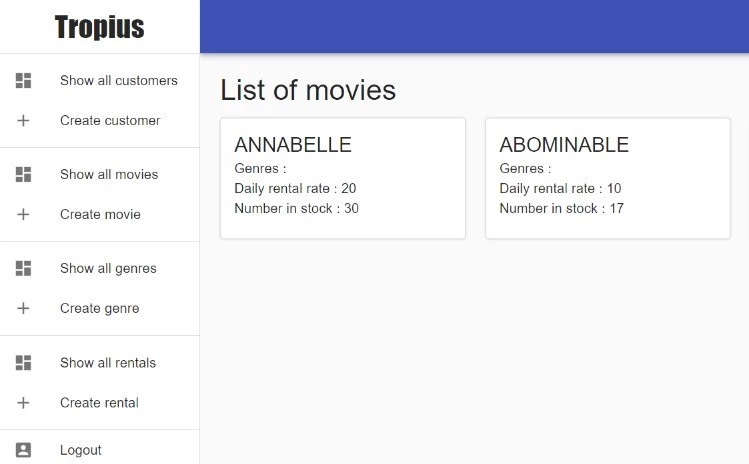The image size is (749, 464).
Task: Open the Show all genres page
Action: pos(108,269)
